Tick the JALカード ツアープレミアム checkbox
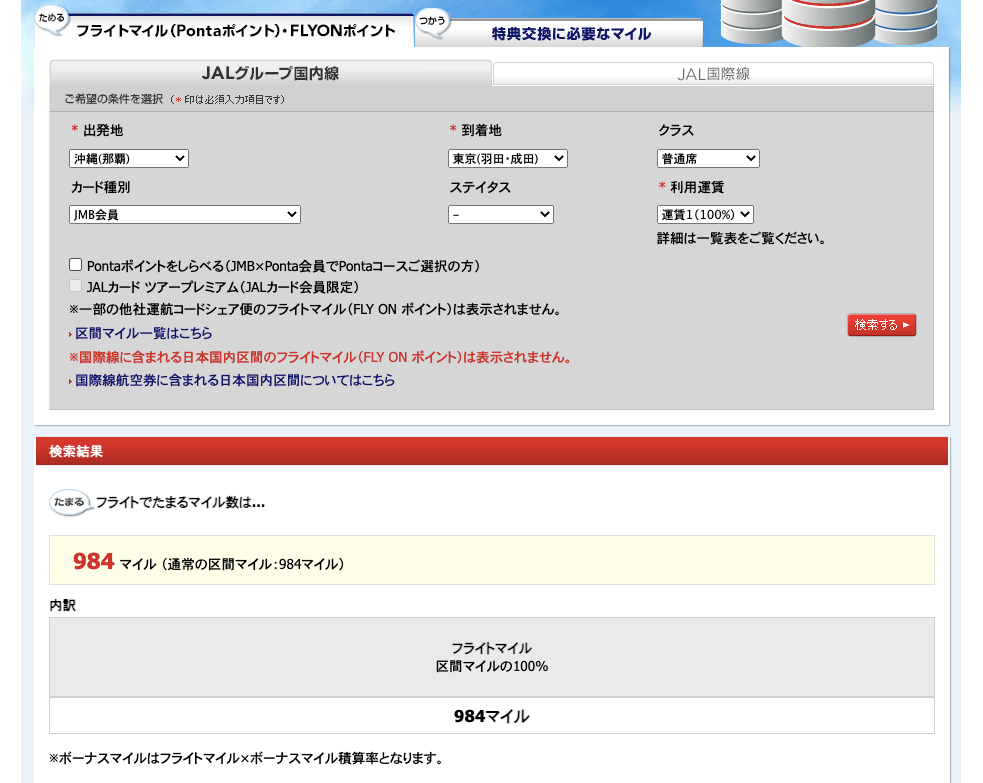This screenshot has height=783, width=983. click(x=76, y=286)
